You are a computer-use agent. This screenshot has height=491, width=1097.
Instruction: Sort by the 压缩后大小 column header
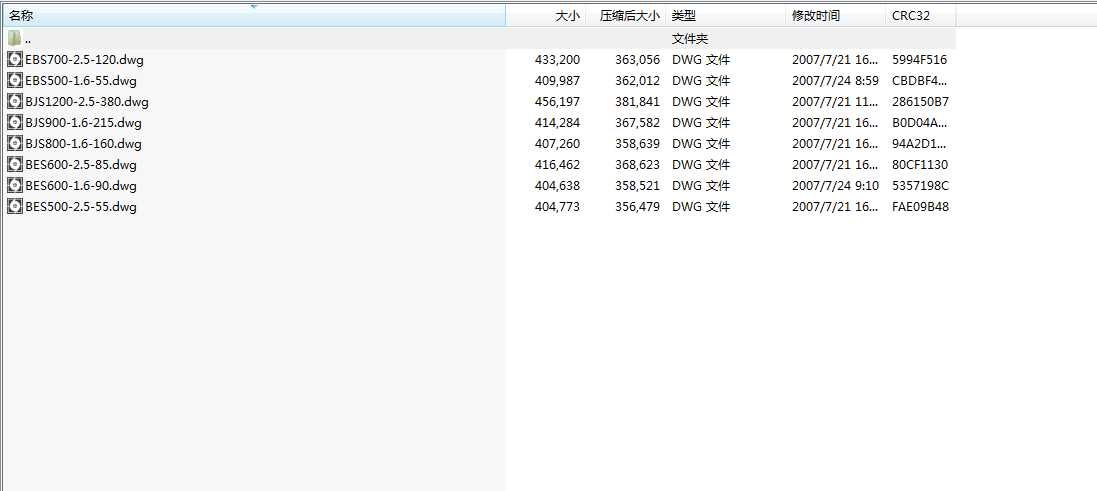tap(625, 15)
